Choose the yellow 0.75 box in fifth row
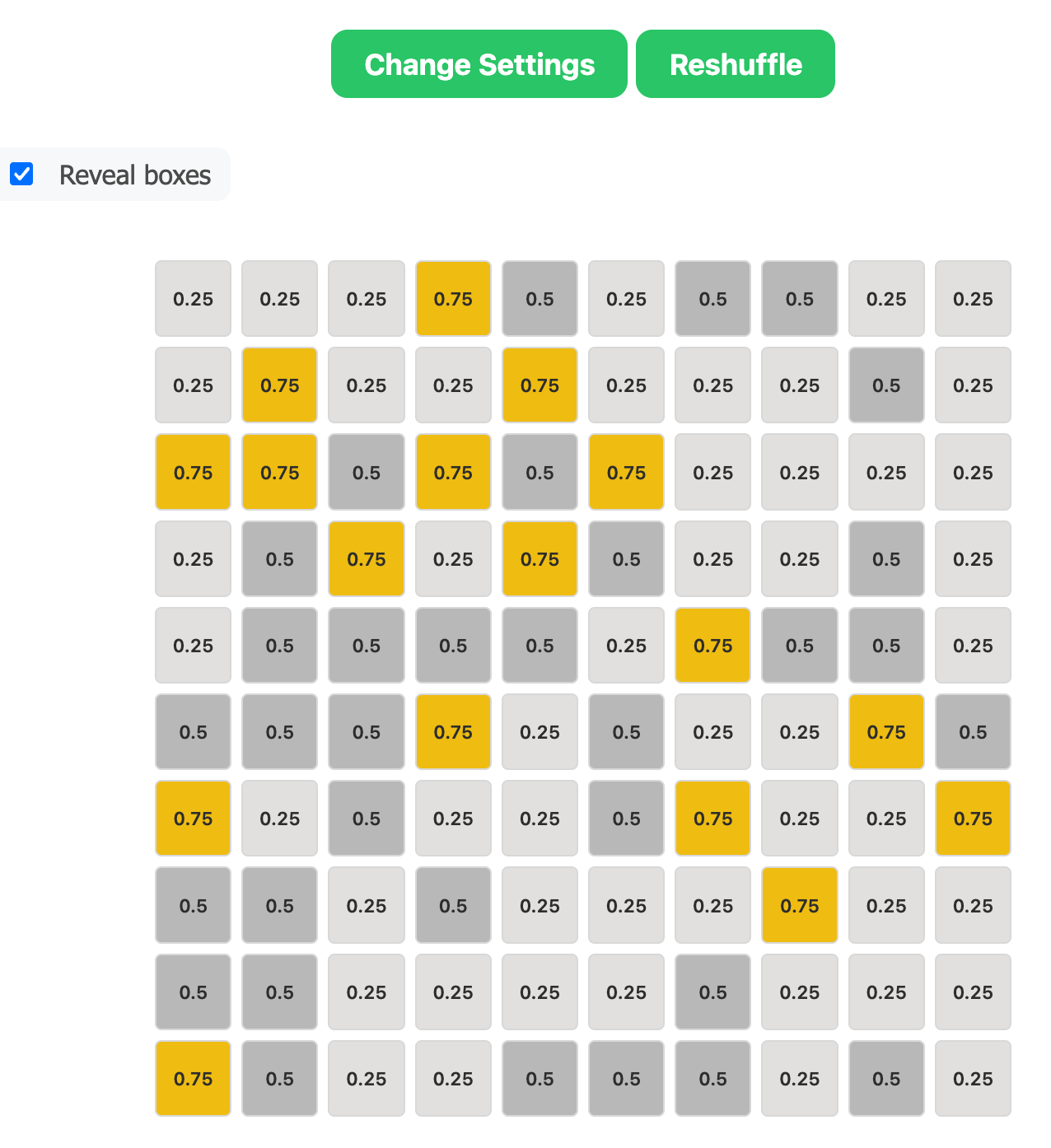 pos(712,646)
